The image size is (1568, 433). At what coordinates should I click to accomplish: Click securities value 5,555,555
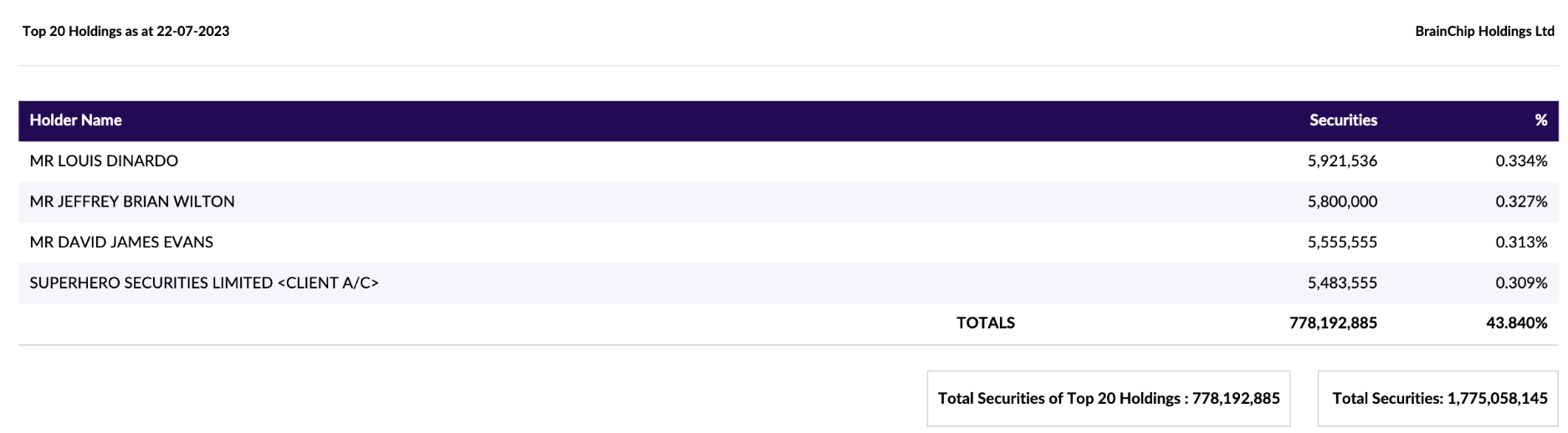(x=1342, y=242)
